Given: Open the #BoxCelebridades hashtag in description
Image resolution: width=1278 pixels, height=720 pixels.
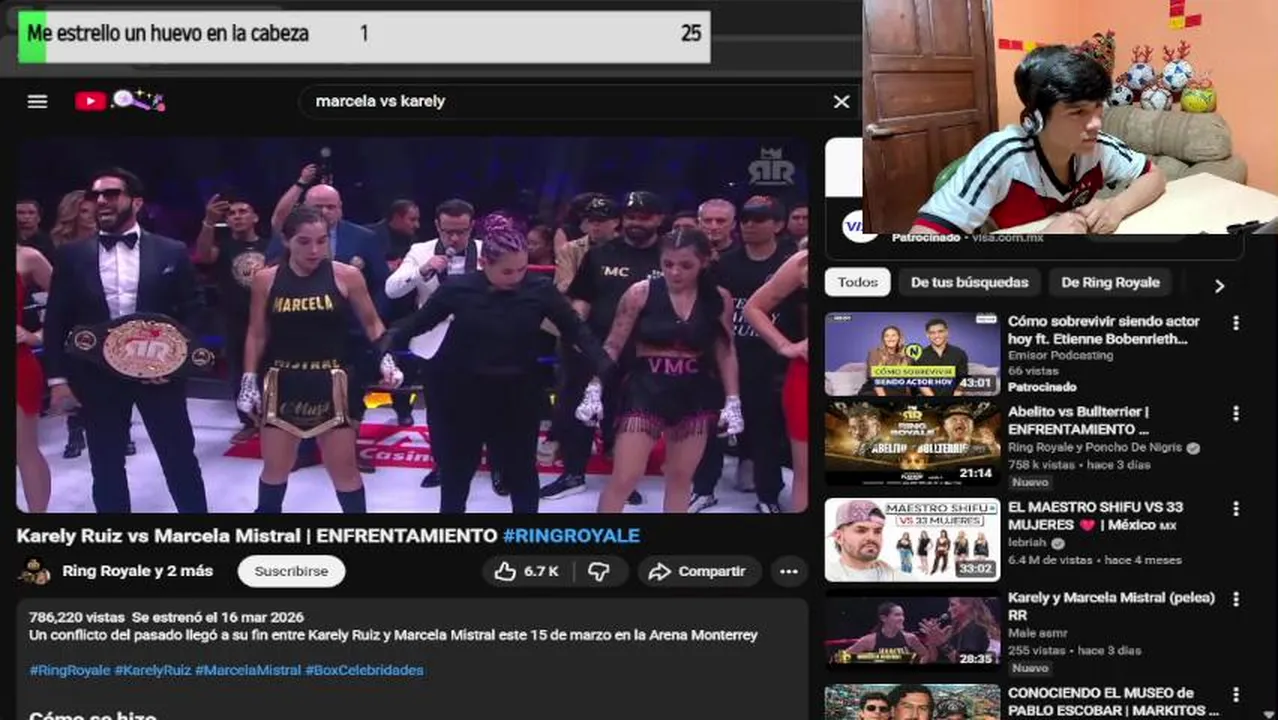Looking at the screenshot, I should tap(364, 670).
